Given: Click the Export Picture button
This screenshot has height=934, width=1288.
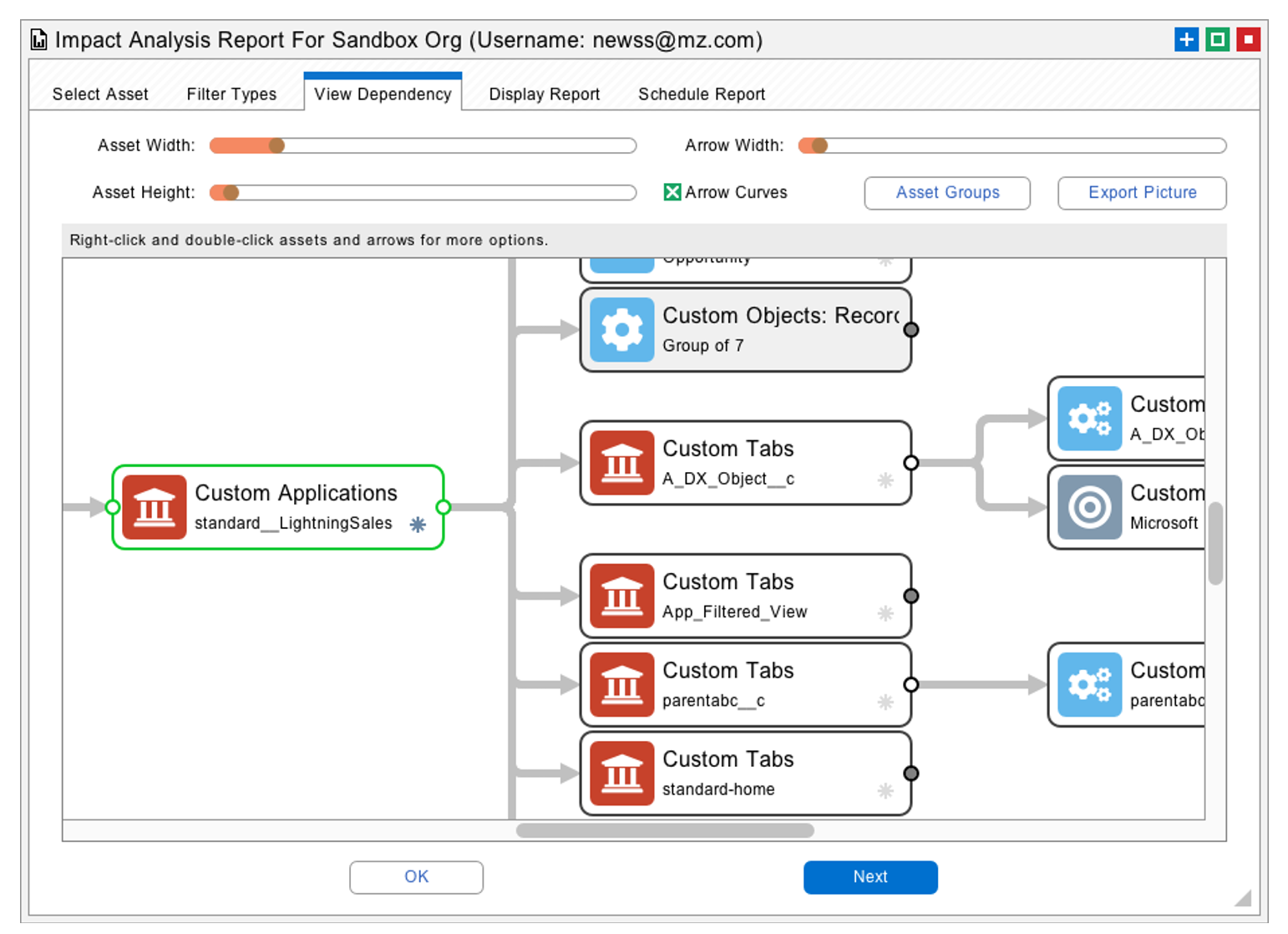Looking at the screenshot, I should point(1142,193).
